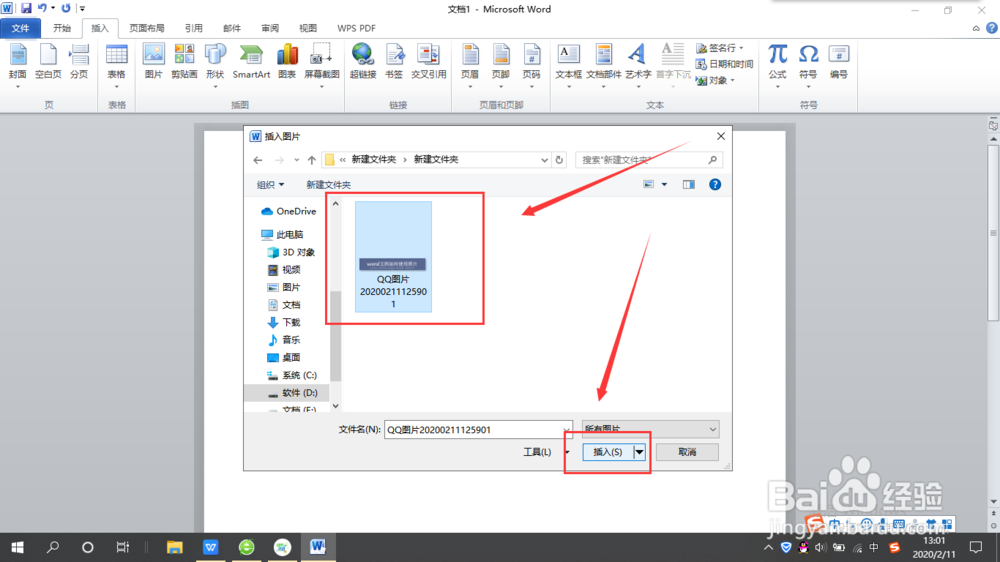Open the WPS PDF tab
The width and height of the screenshot is (1000, 562).
(x=356, y=28)
